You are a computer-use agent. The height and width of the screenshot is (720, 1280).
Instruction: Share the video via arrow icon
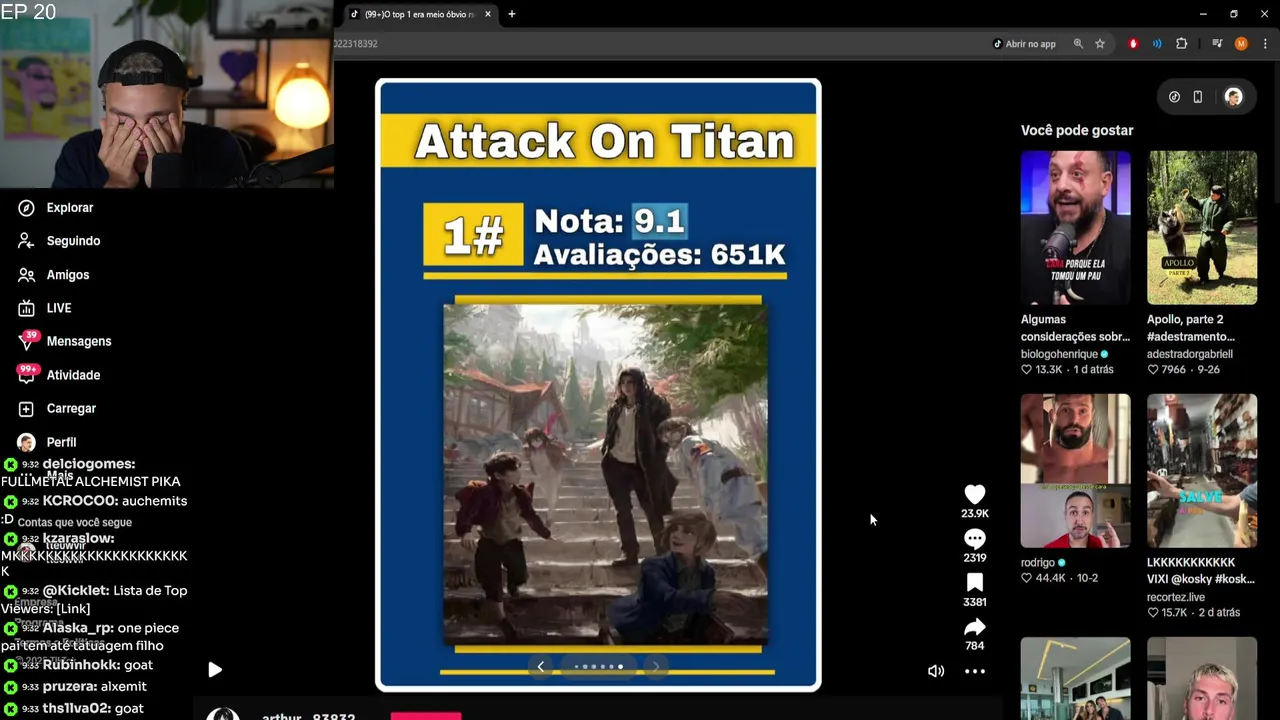[975, 627]
